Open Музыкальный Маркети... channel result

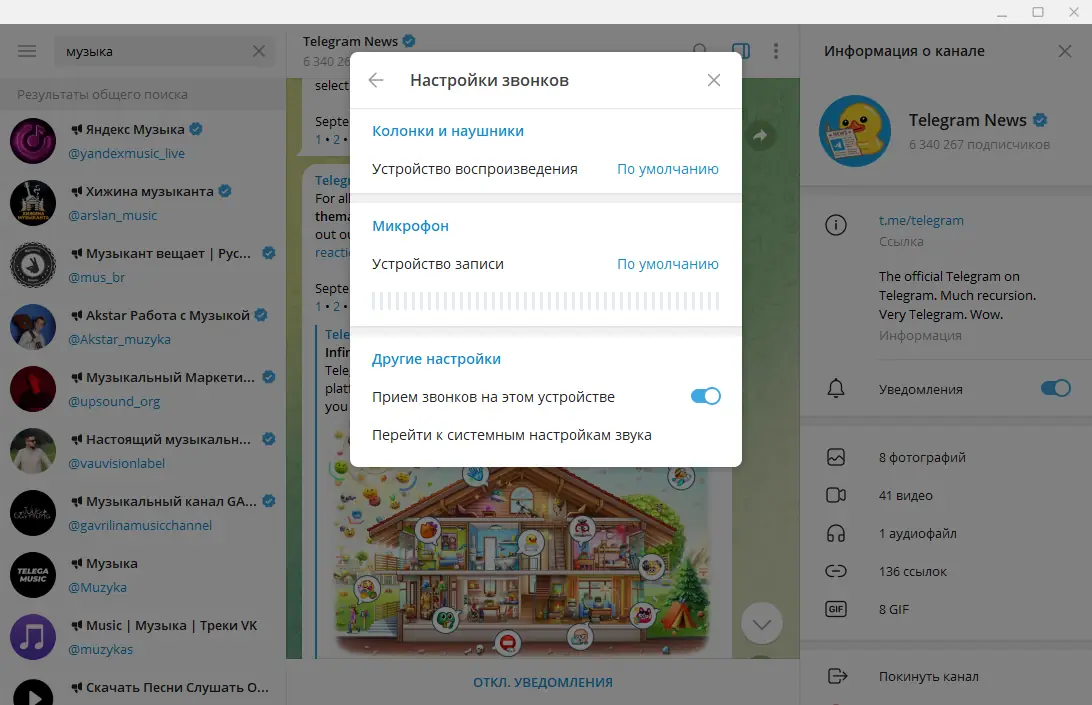point(143,389)
